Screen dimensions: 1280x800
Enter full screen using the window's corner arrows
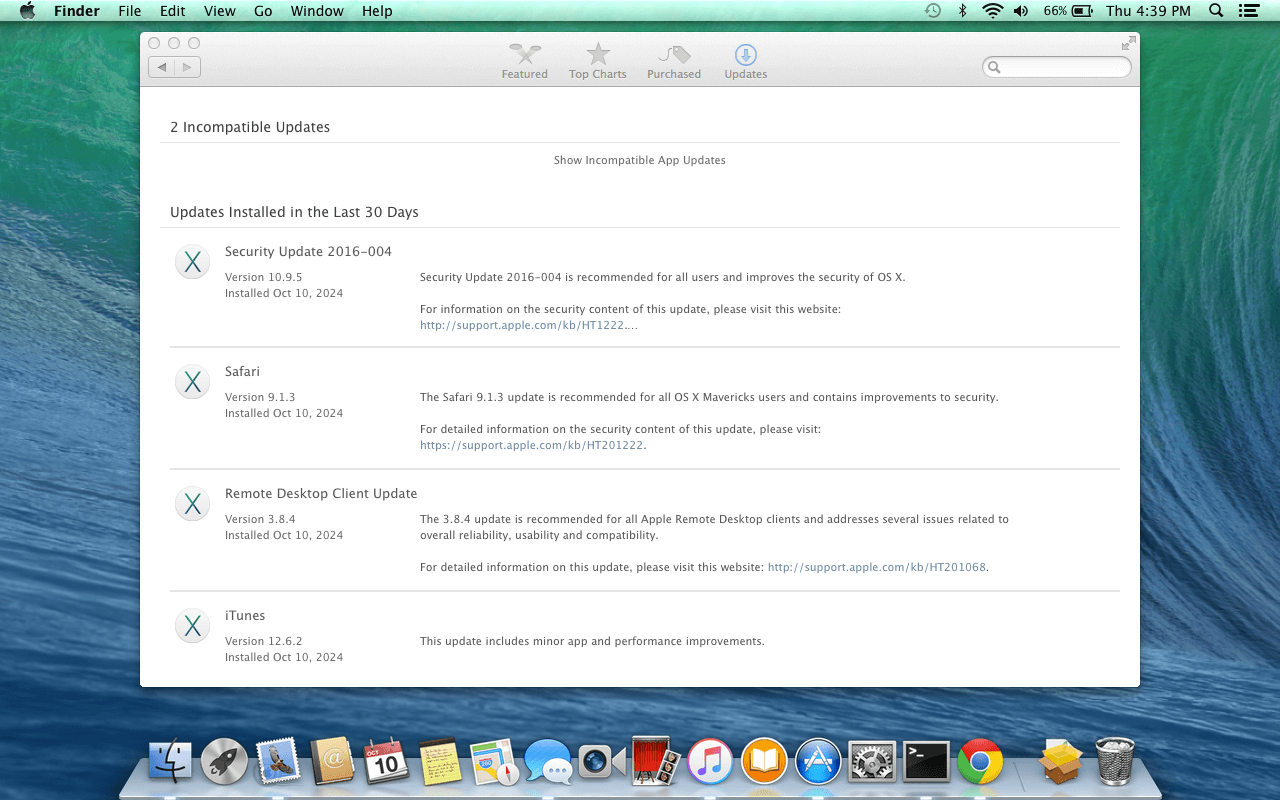tap(1128, 43)
